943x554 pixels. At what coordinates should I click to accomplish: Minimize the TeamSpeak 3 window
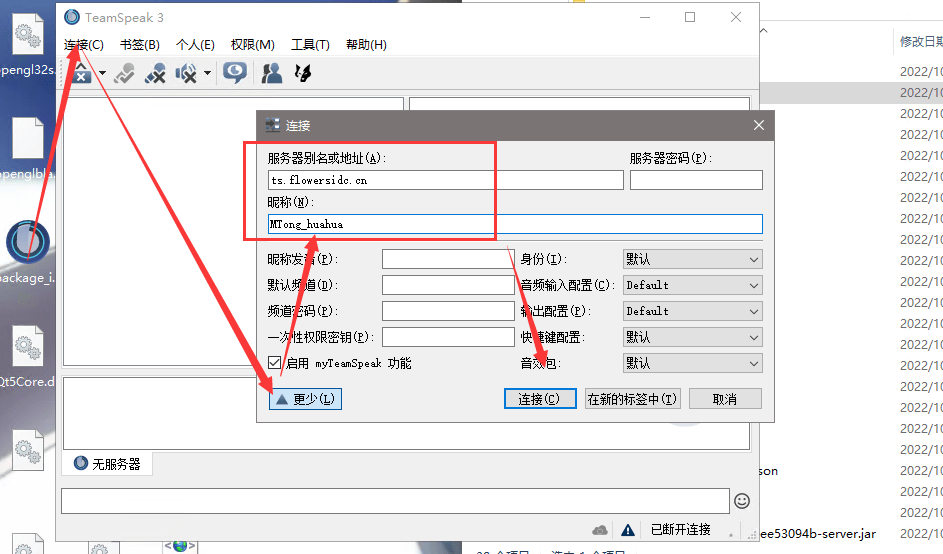(645, 17)
